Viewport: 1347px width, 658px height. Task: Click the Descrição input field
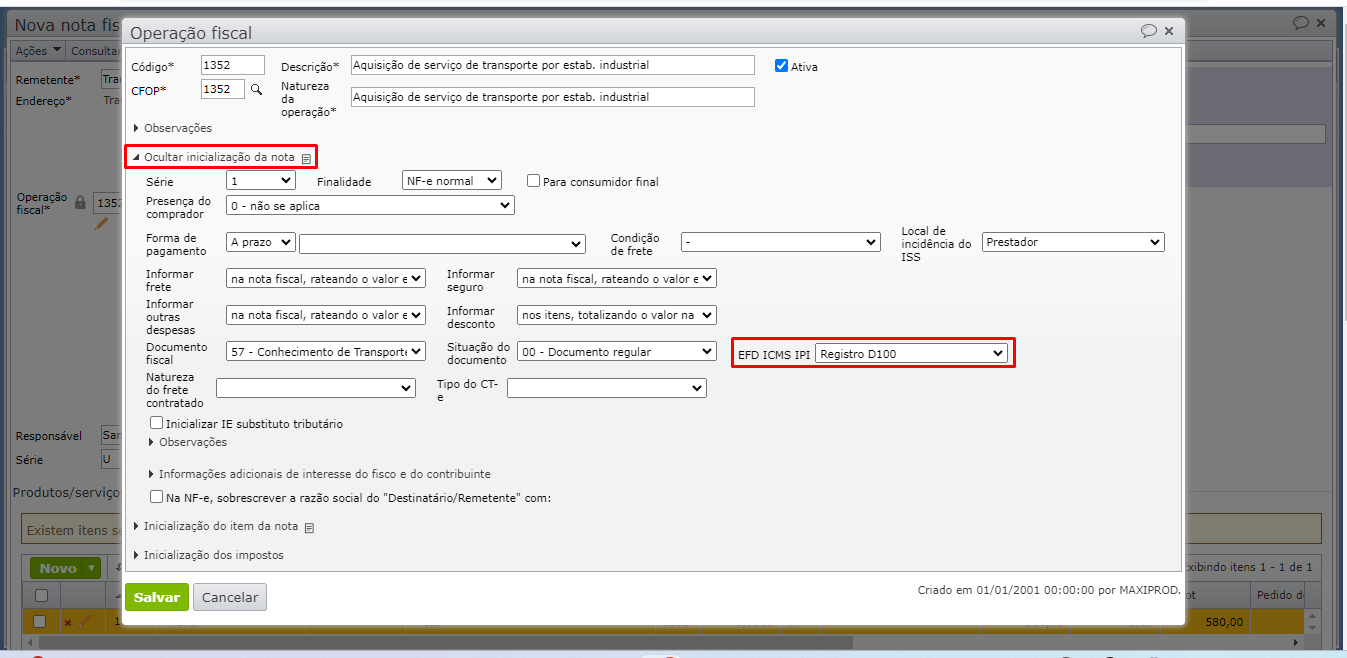tap(553, 65)
